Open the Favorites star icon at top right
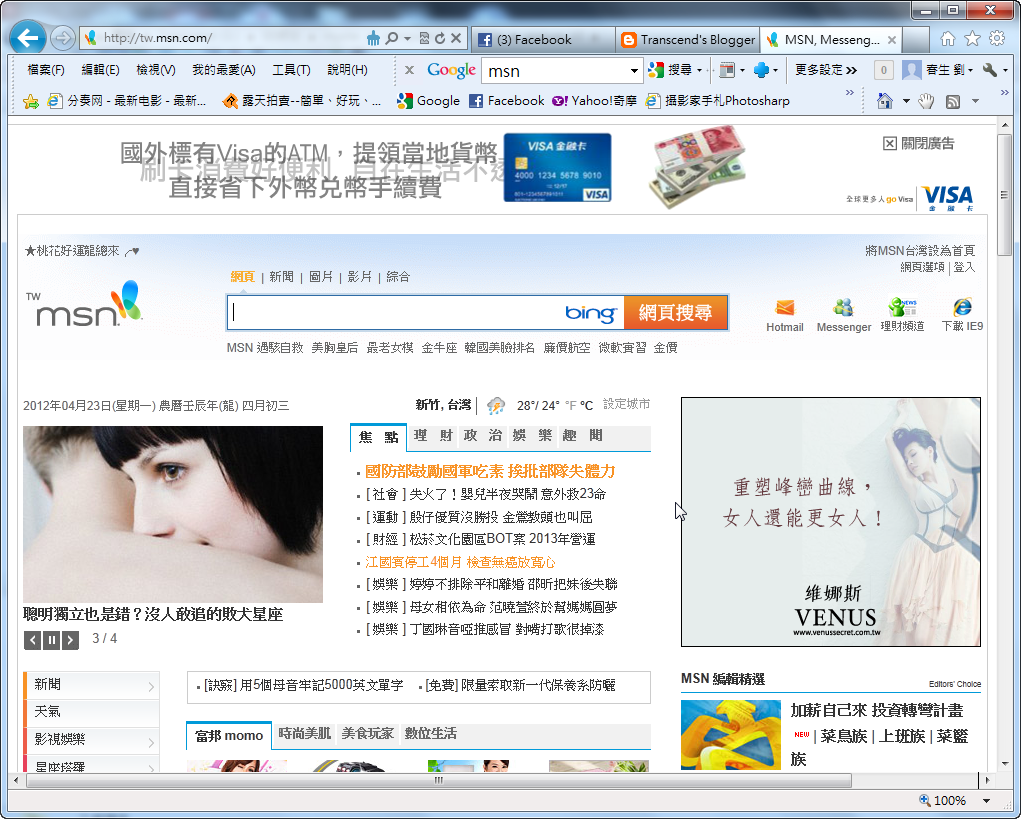 coord(972,39)
